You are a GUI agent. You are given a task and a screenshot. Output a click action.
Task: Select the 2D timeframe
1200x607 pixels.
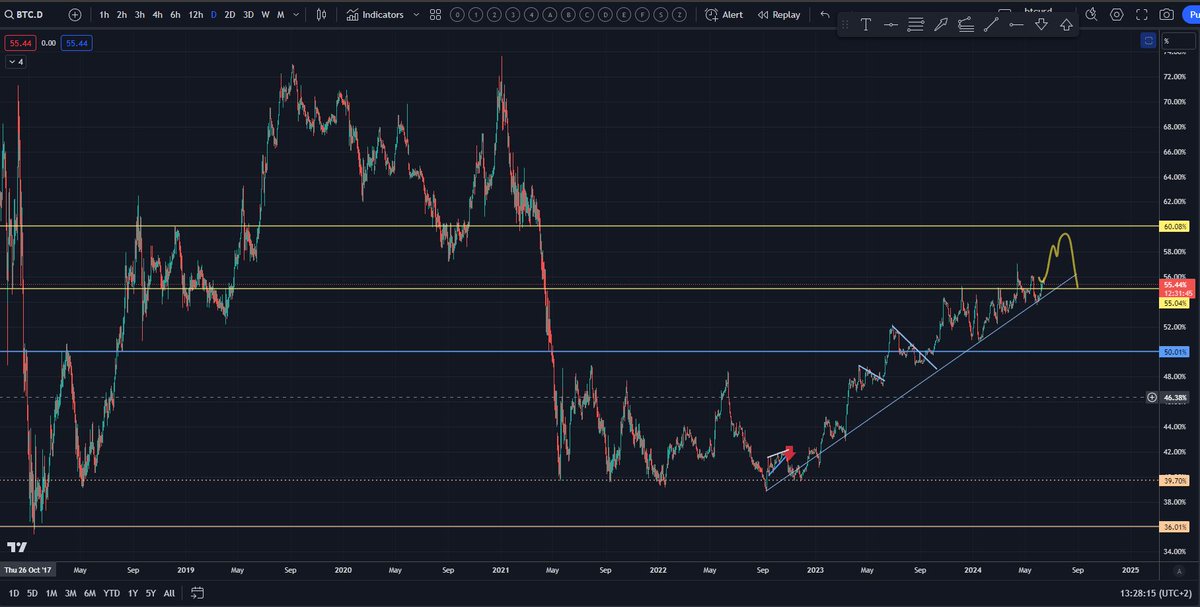pyautogui.click(x=230, y=15)
